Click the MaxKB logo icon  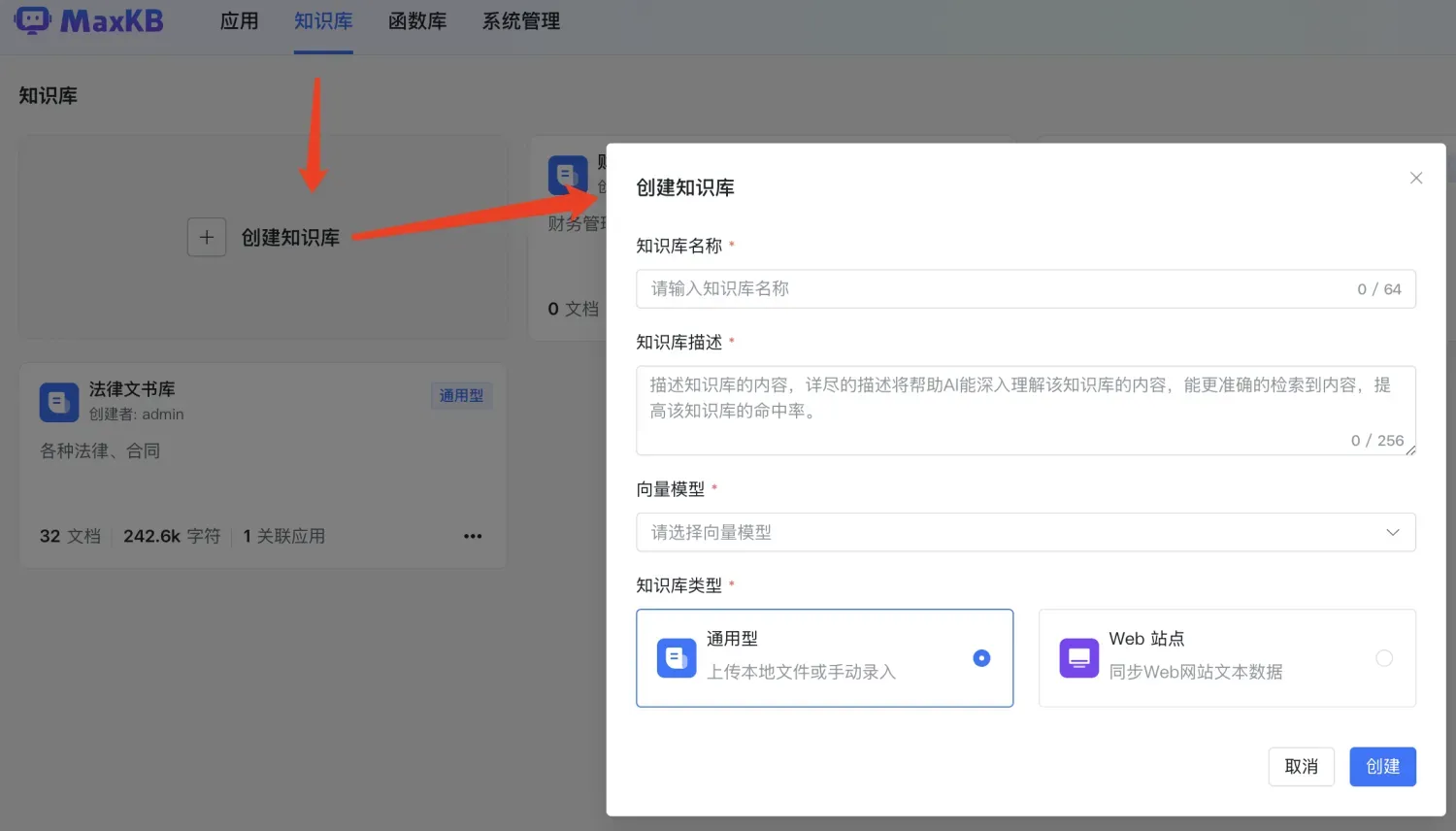(x=32, y=19)
